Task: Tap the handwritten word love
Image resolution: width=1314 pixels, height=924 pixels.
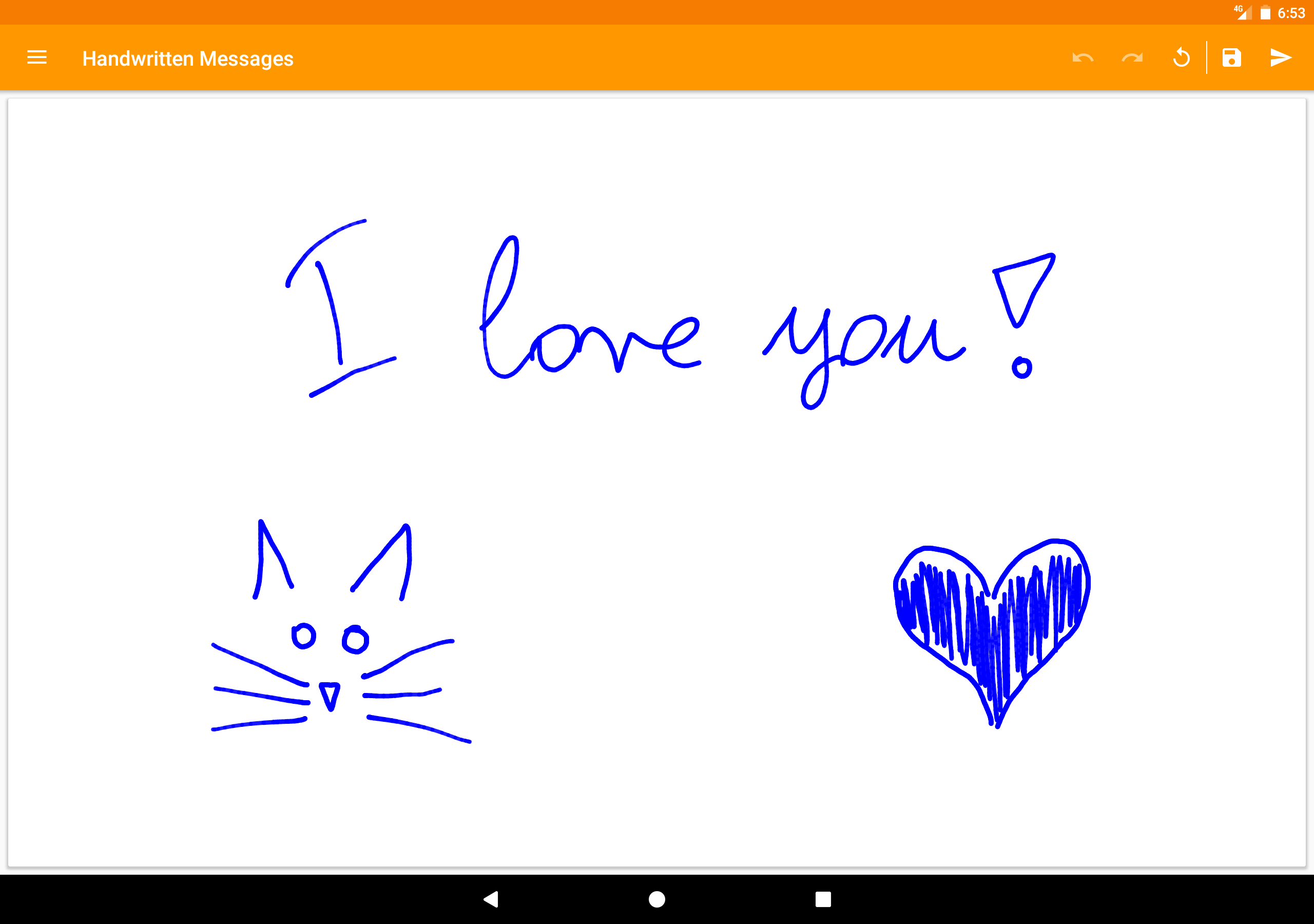Action: 591,307
